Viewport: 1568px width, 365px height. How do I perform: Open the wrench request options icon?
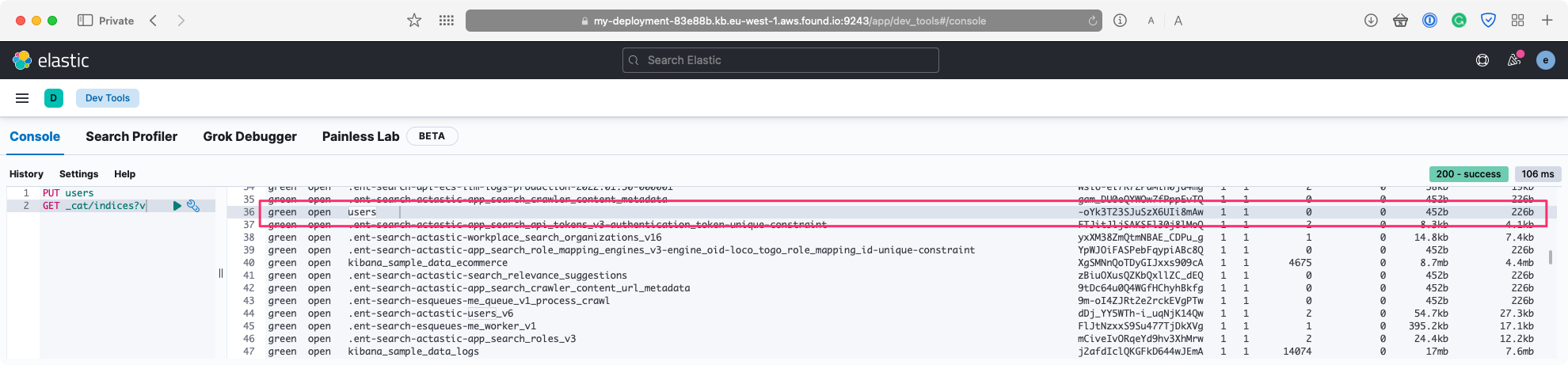193,206
